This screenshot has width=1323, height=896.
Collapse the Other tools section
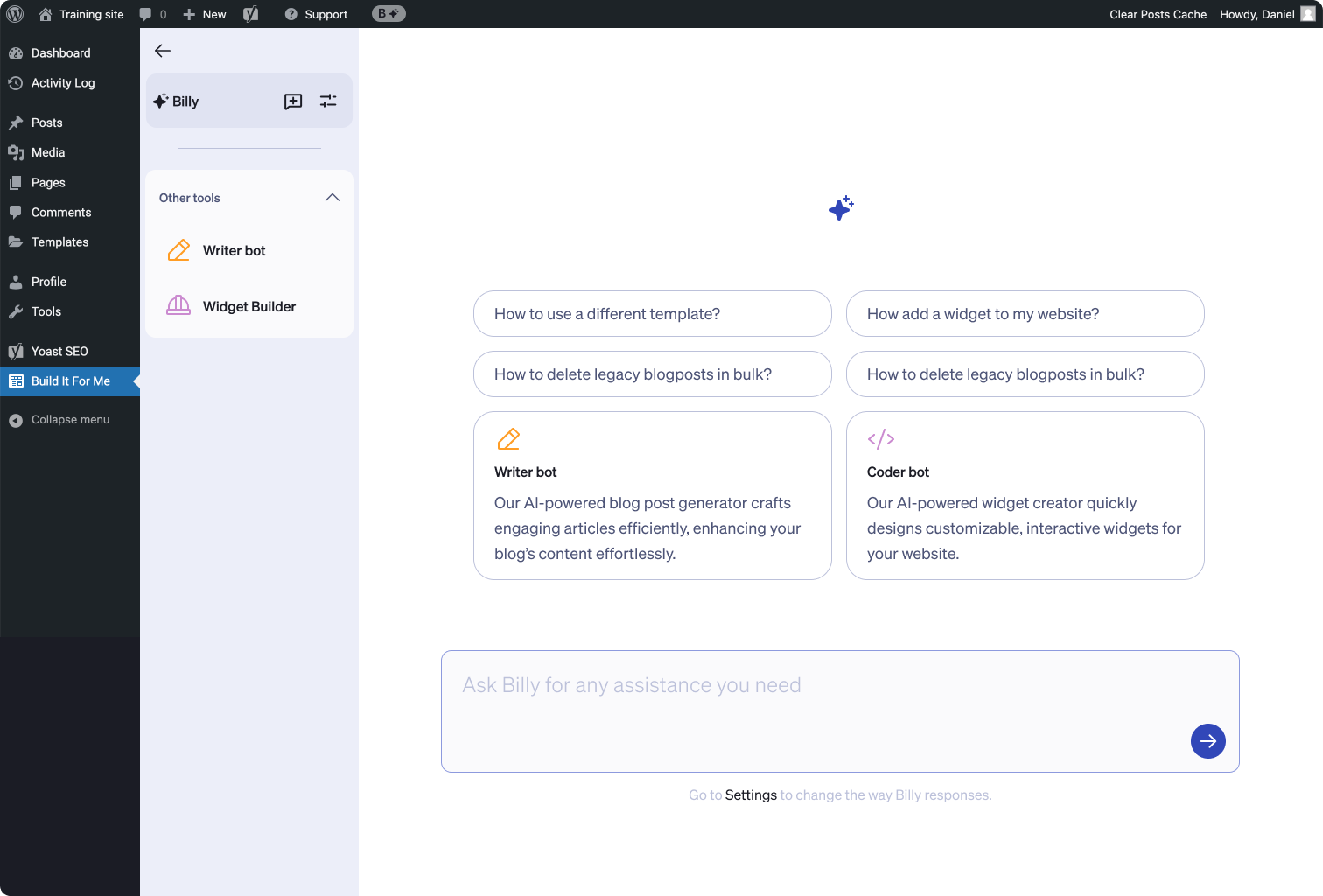pyautogui.click(x=332, y=198)
